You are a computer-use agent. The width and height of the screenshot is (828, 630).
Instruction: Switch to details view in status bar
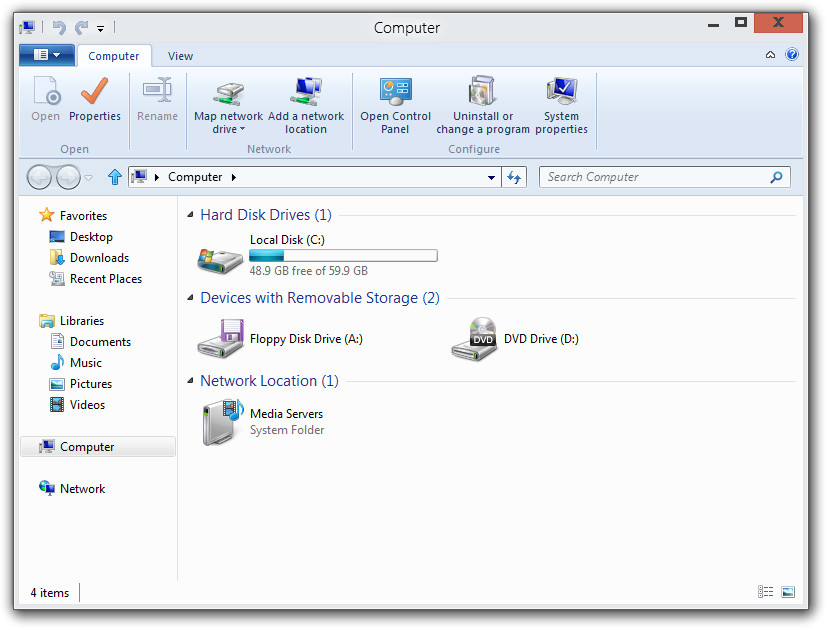765,592
